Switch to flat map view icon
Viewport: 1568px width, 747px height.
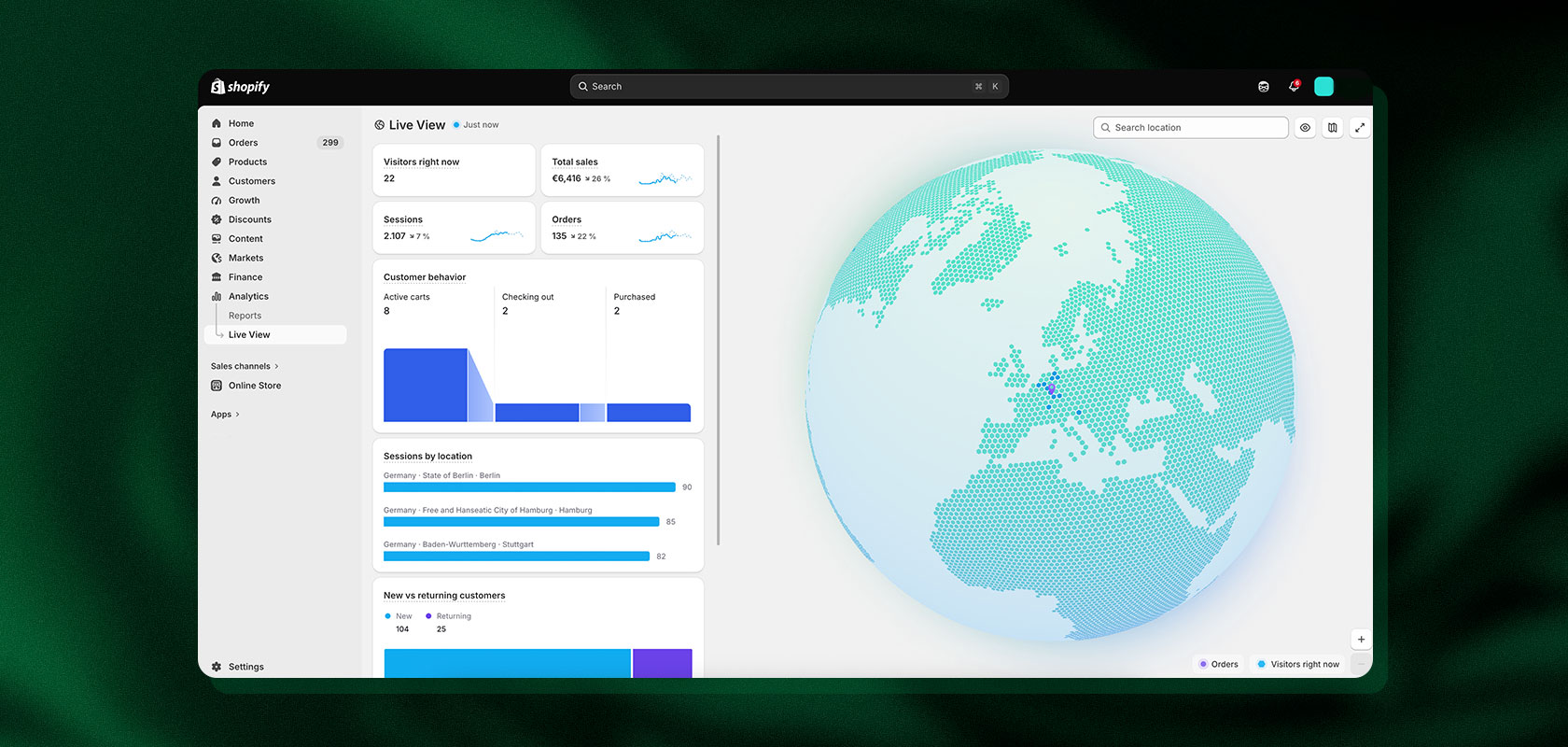(1333, 128)
